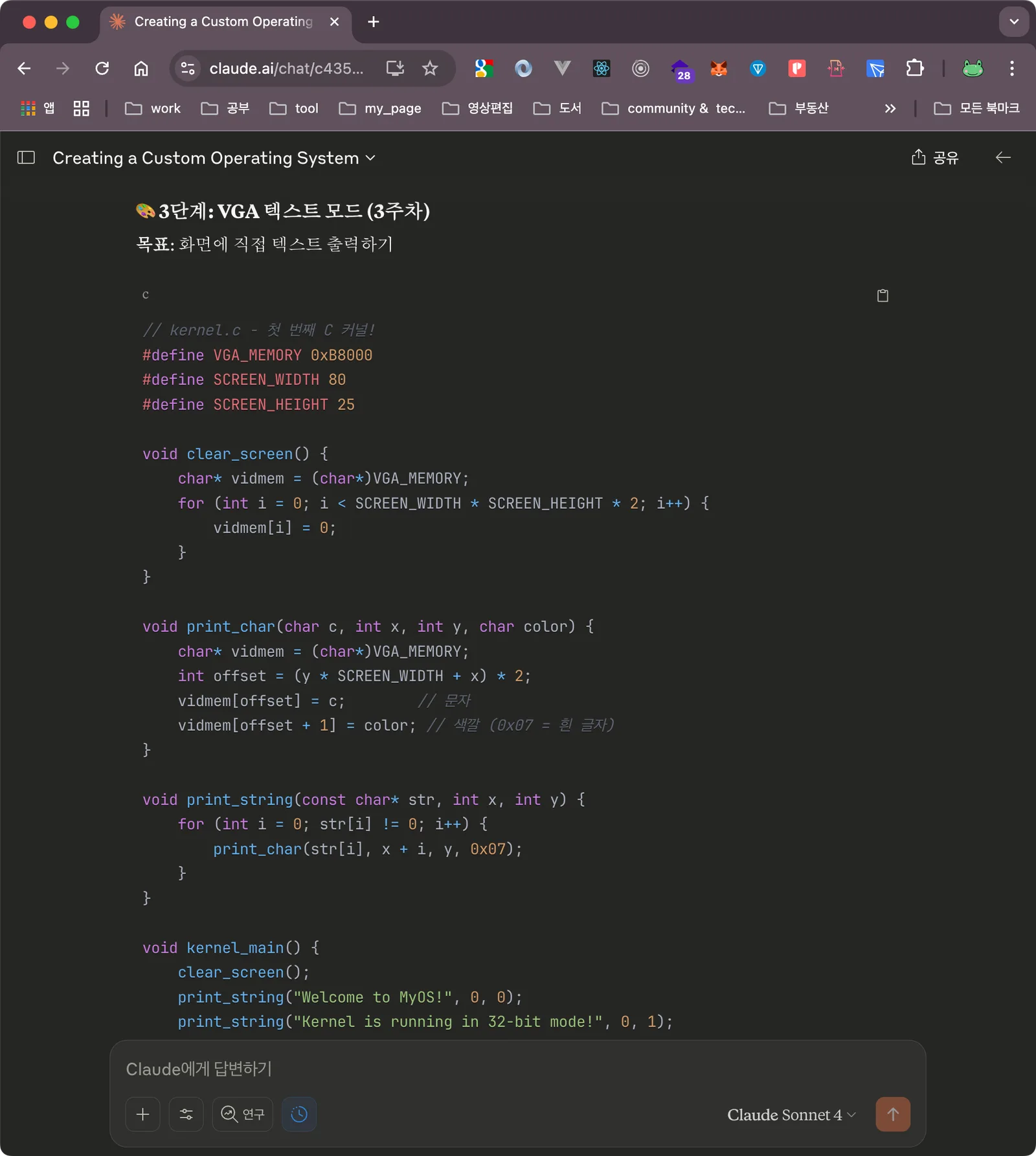Click the tab groups grid icon
The image size is (1036, 1156).
pyautogui.click(x=81, y=108)
